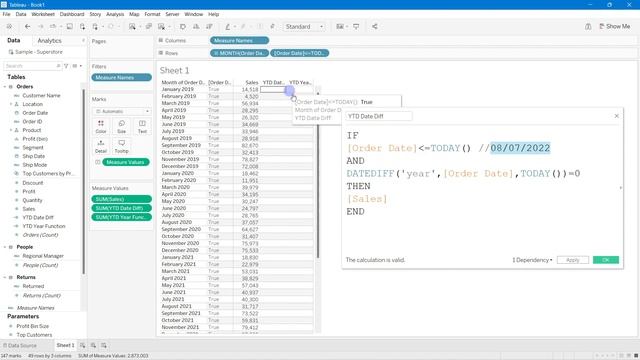This screenshot has height=360, width=640.
Task: Click Apply in the calculation editor
Action: [573, 260]
